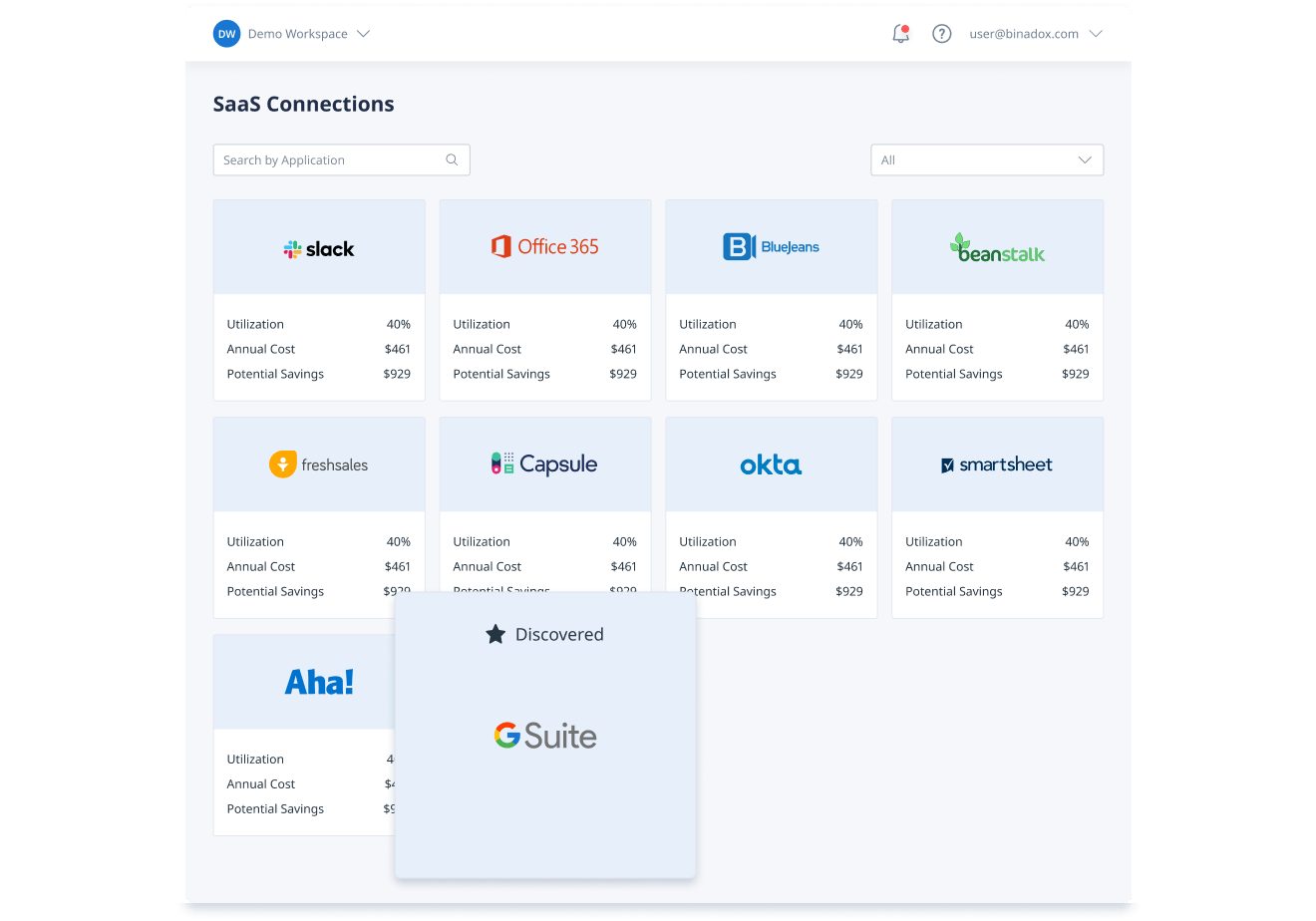Image resolution: width=1316 pixels, height=921 pixels.
Task: Click Smartsheet Utilization row
Action: click(998, 541)
